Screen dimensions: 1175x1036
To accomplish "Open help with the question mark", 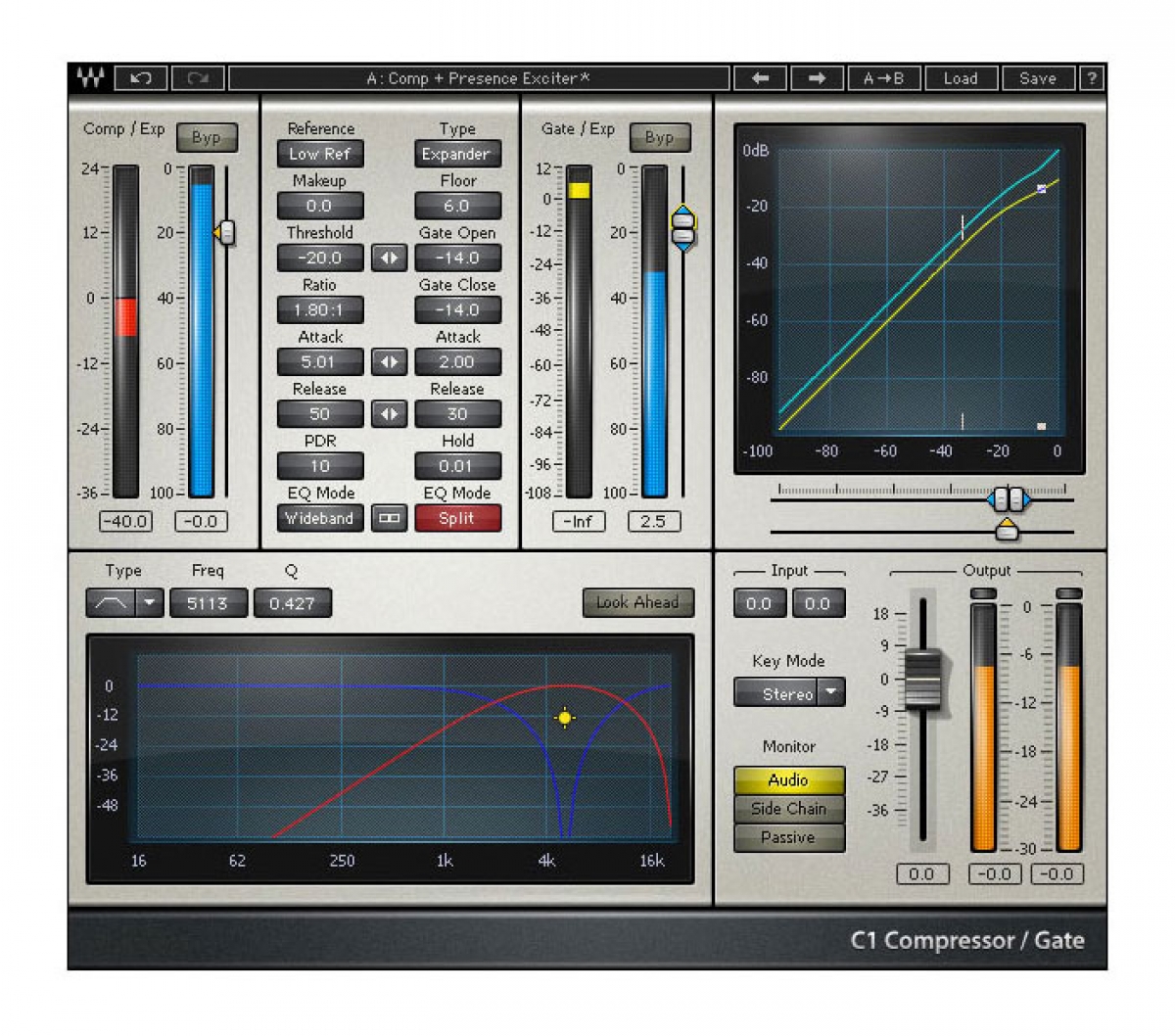I will 1091,78.
